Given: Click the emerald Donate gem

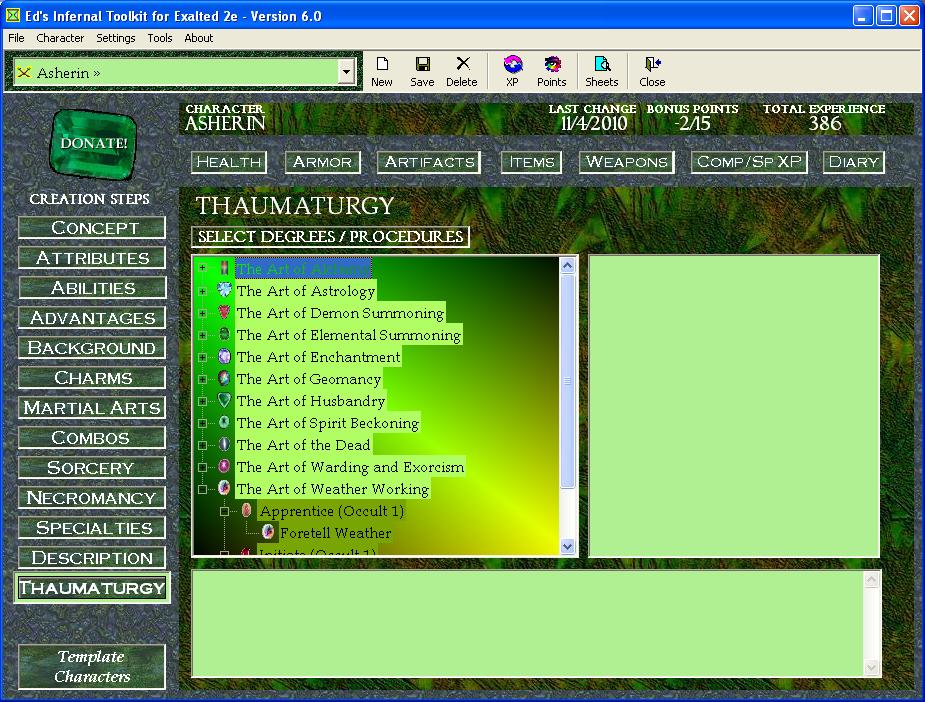Looking at the screenshot, I should 94,143.
